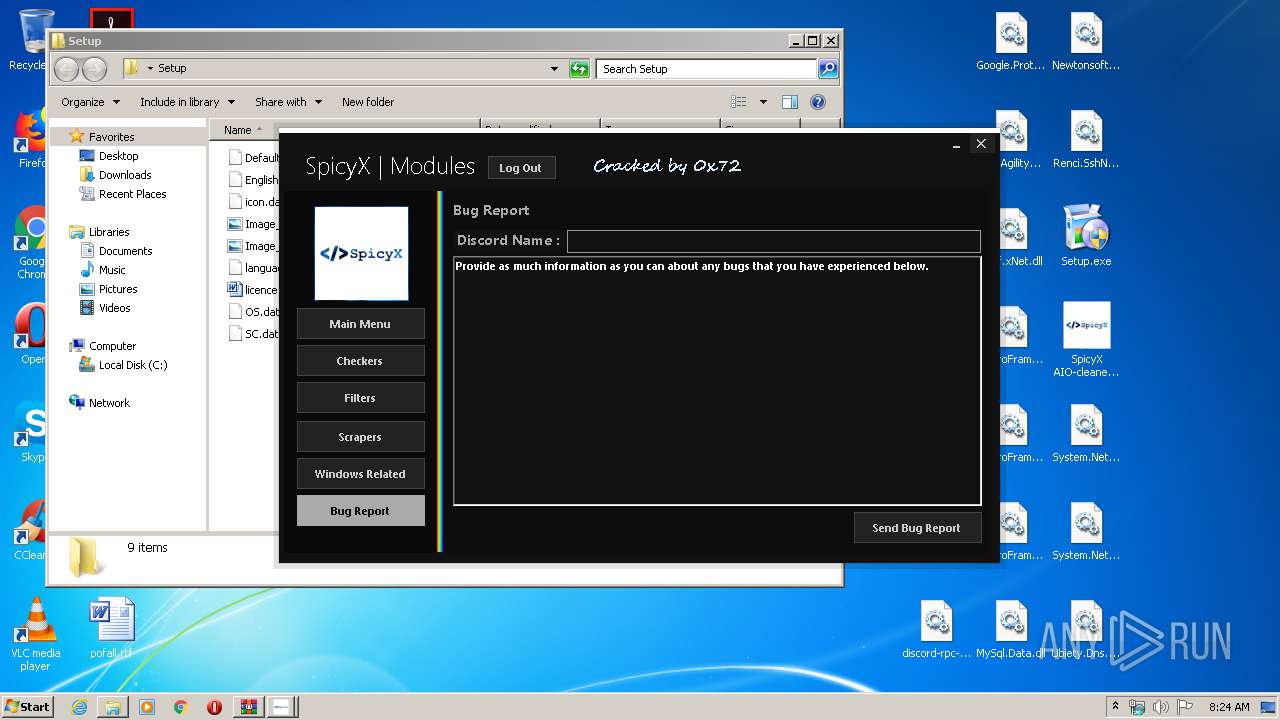The width and height of the screenshot is (1280, 720).
Task: Open the Documents library
Action: (x=125, y=251)
